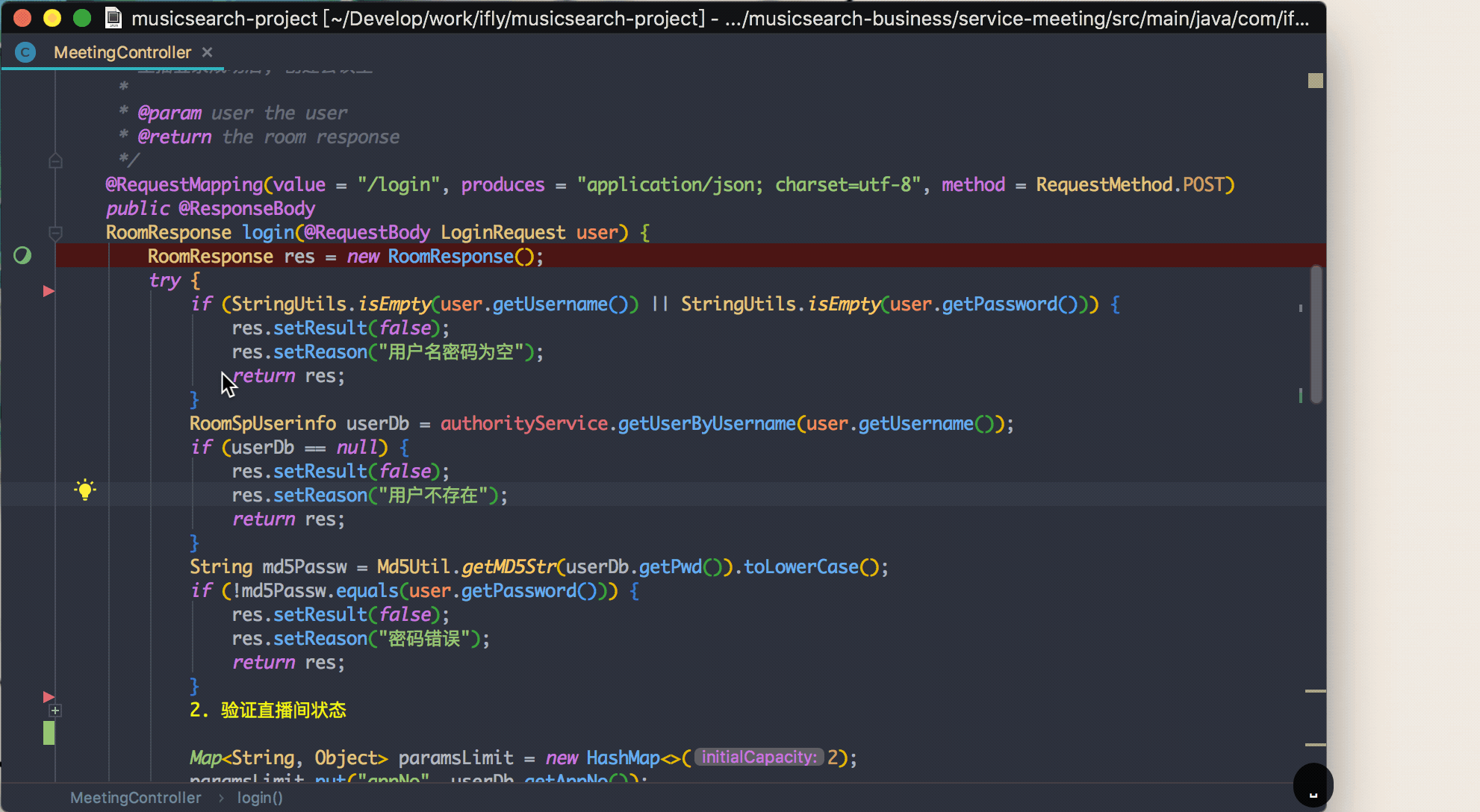The width and height of the screenshot is (1480, 812).
Task: Click the red arrow marker beside try
Action: coord(49,291)
